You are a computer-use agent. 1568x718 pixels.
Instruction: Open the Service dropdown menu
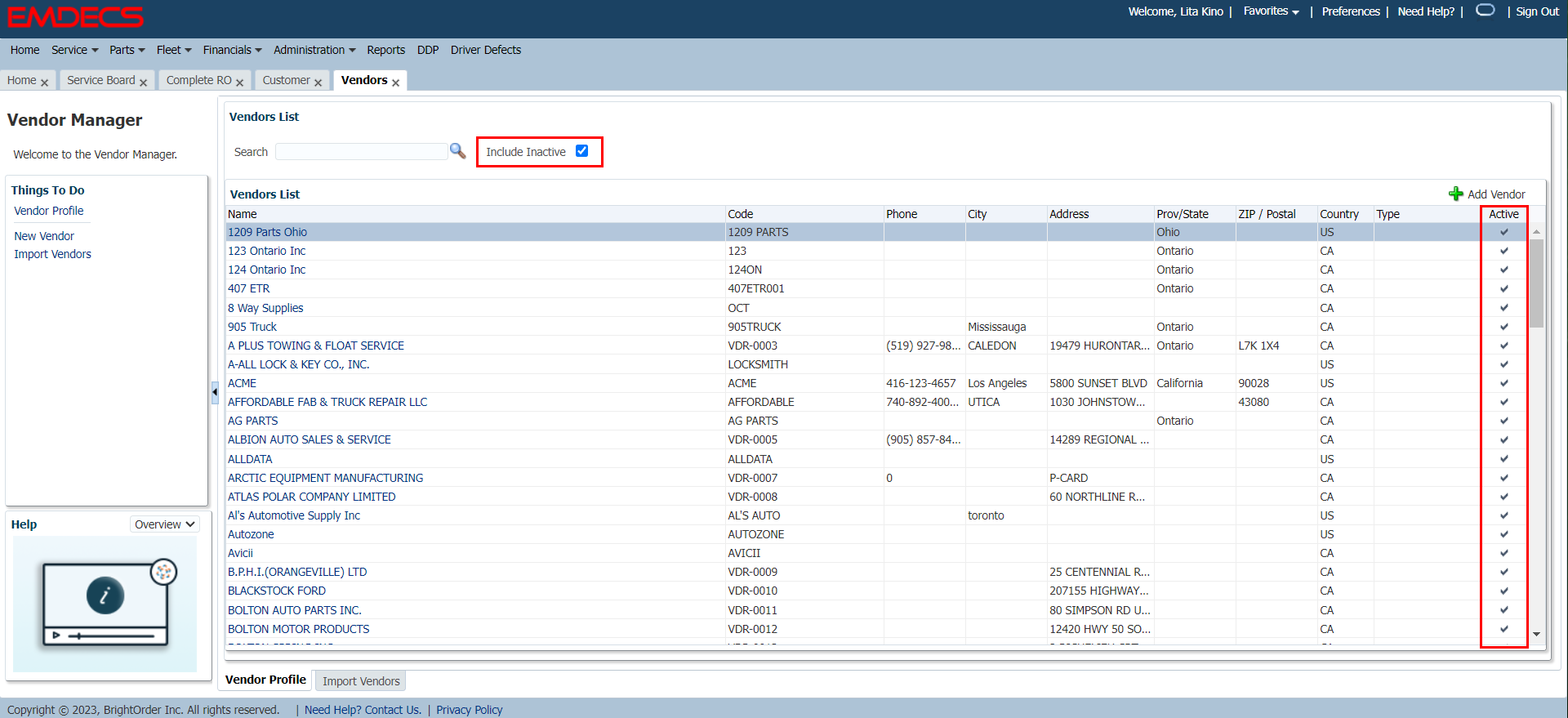pyautogui.click(x=74, y=50)
